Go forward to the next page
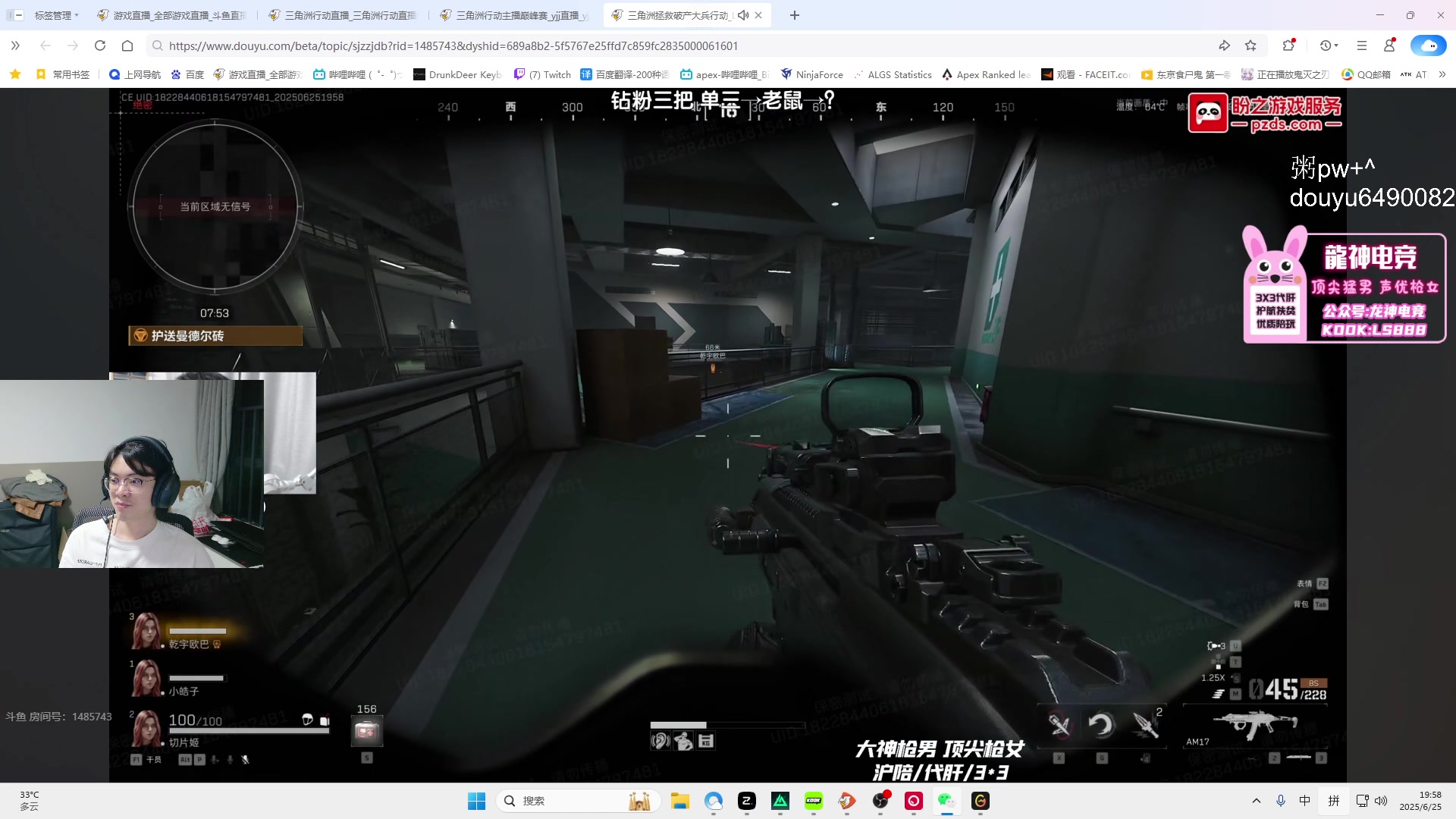 coord(73,45)
